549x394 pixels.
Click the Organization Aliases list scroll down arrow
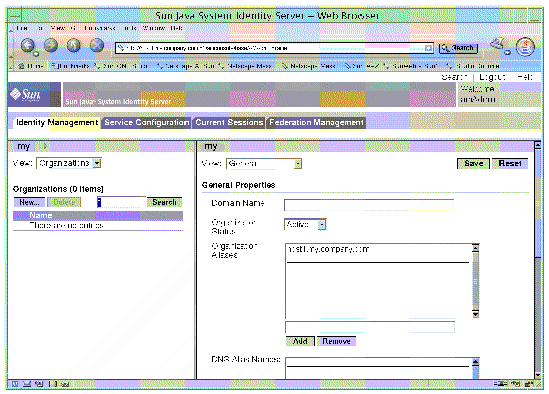click(x=475, y=314)
